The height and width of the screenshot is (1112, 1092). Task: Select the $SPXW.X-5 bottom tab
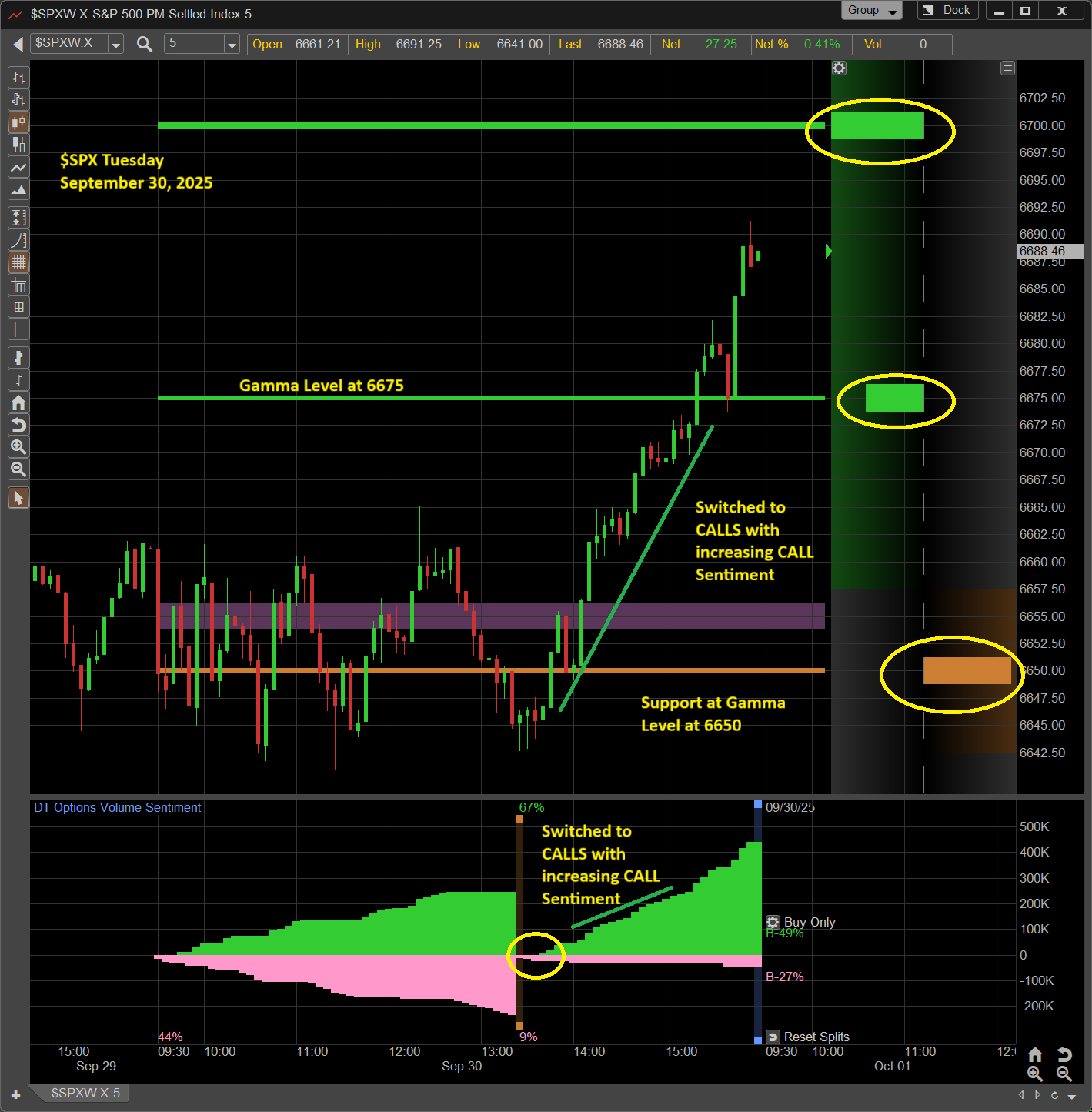tap(85, 1093)
